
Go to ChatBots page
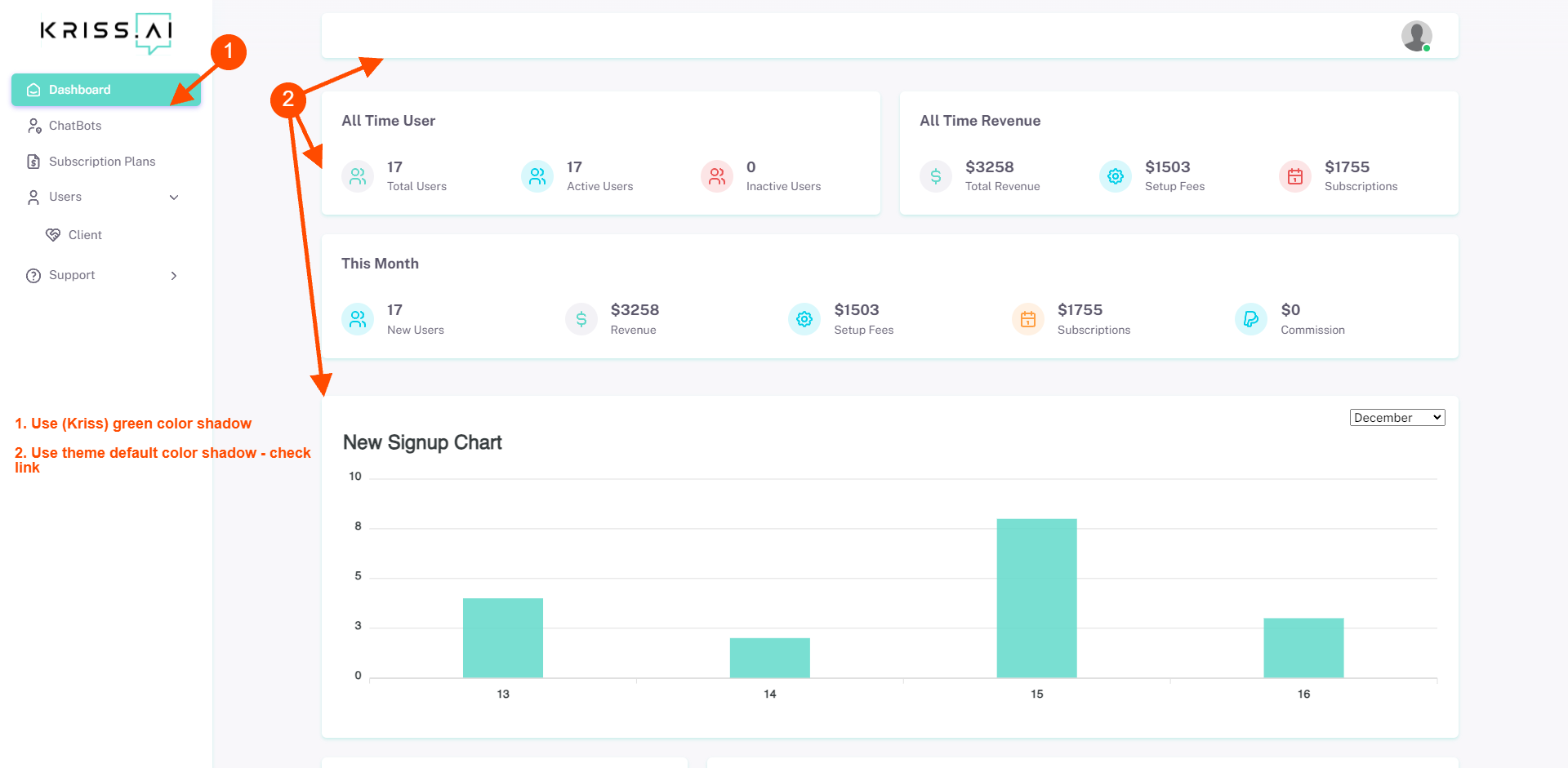(x=106, y=126)
